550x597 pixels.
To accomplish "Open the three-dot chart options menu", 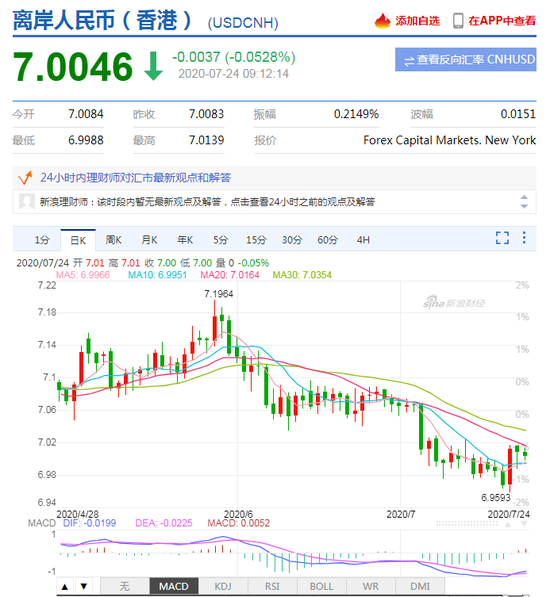I will (524, 238).
